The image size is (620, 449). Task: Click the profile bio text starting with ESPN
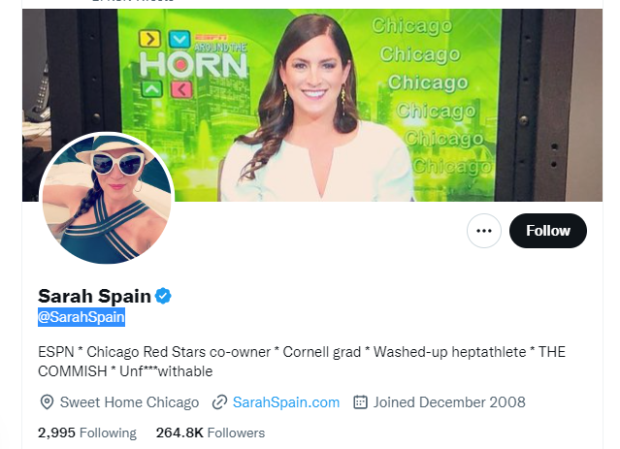[302, 361]
